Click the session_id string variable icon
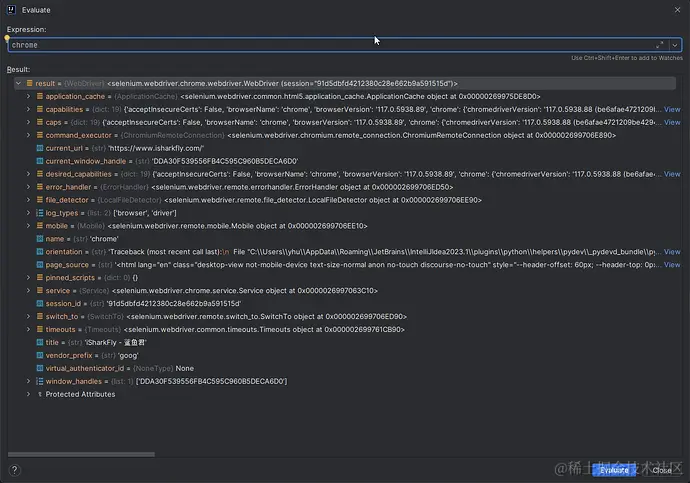 tap(40, 304)
